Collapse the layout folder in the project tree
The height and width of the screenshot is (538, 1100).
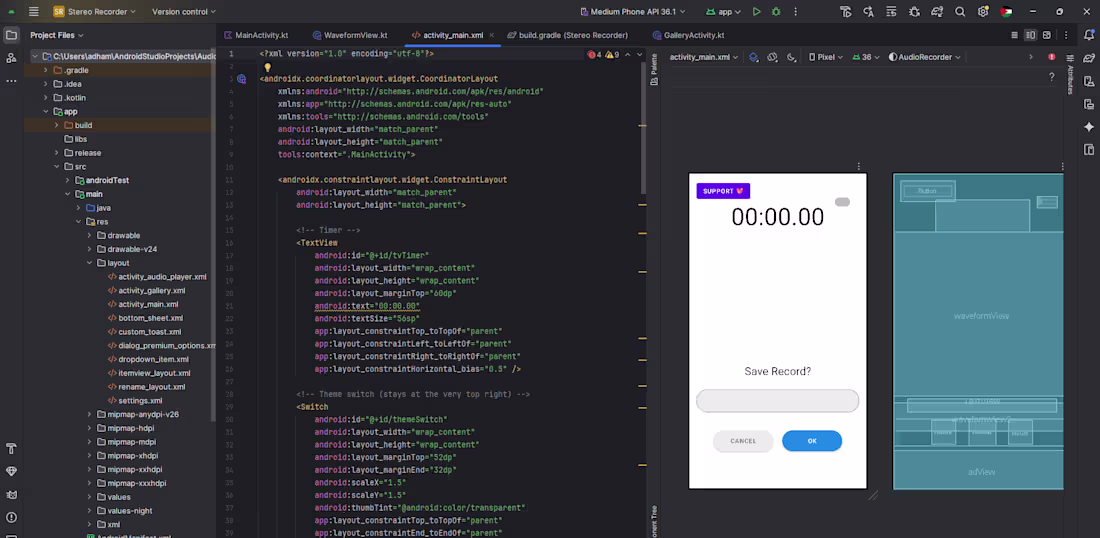click(90, 263)
